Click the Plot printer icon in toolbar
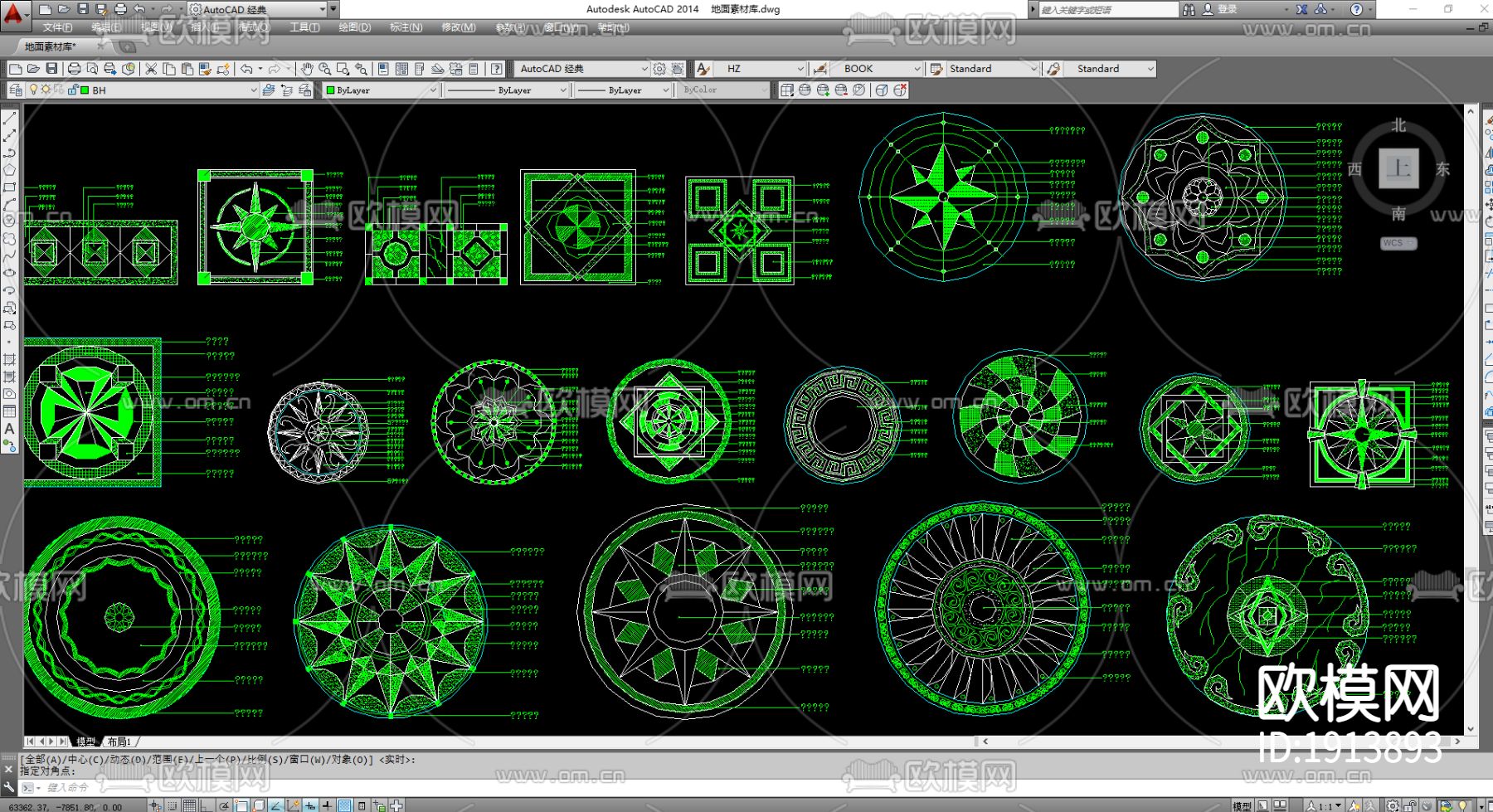Image resolution: width=1493 pixels, height=812 pixels. 74,69
